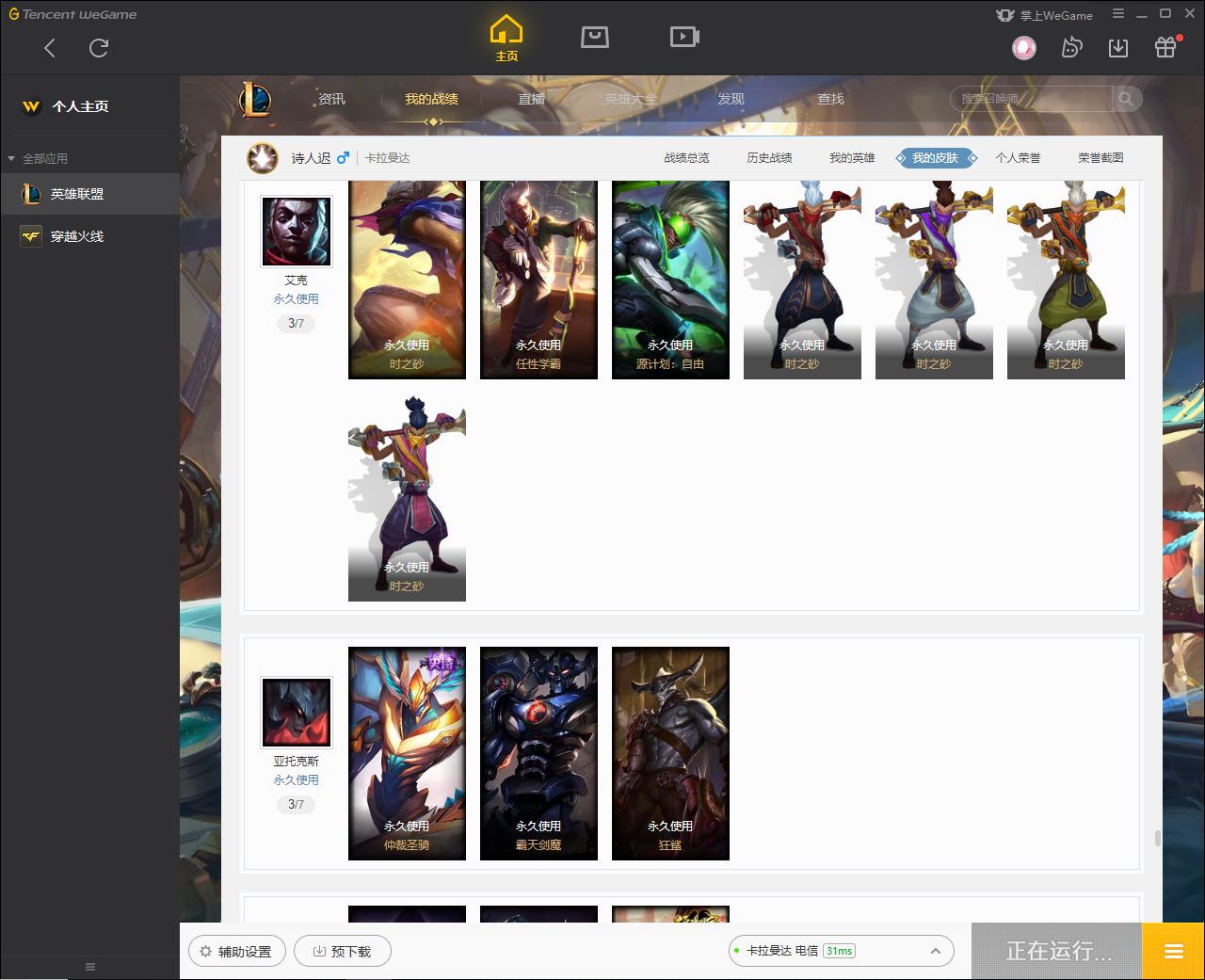
Task: Click the Tencent WeGame logo
Action: click(x=73, y=14)
